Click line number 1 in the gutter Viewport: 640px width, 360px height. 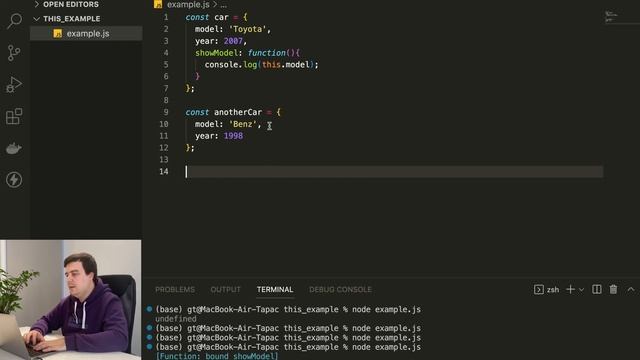(166, 17)
